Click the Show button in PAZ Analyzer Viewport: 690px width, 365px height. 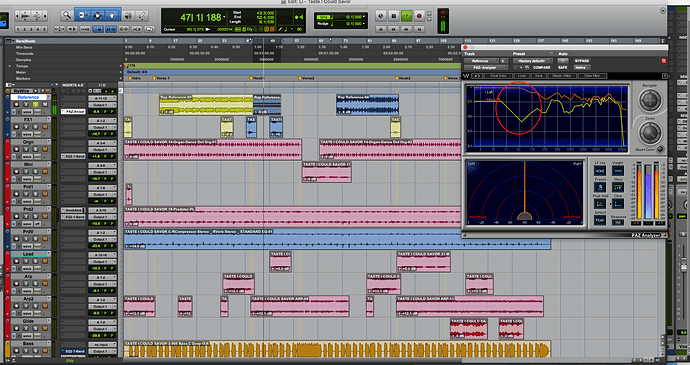[x=618, y=187]
